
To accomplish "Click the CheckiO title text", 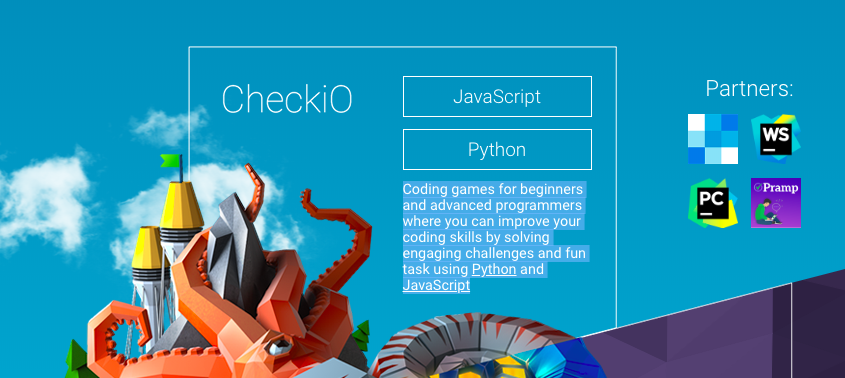I will tap(287, 99).
